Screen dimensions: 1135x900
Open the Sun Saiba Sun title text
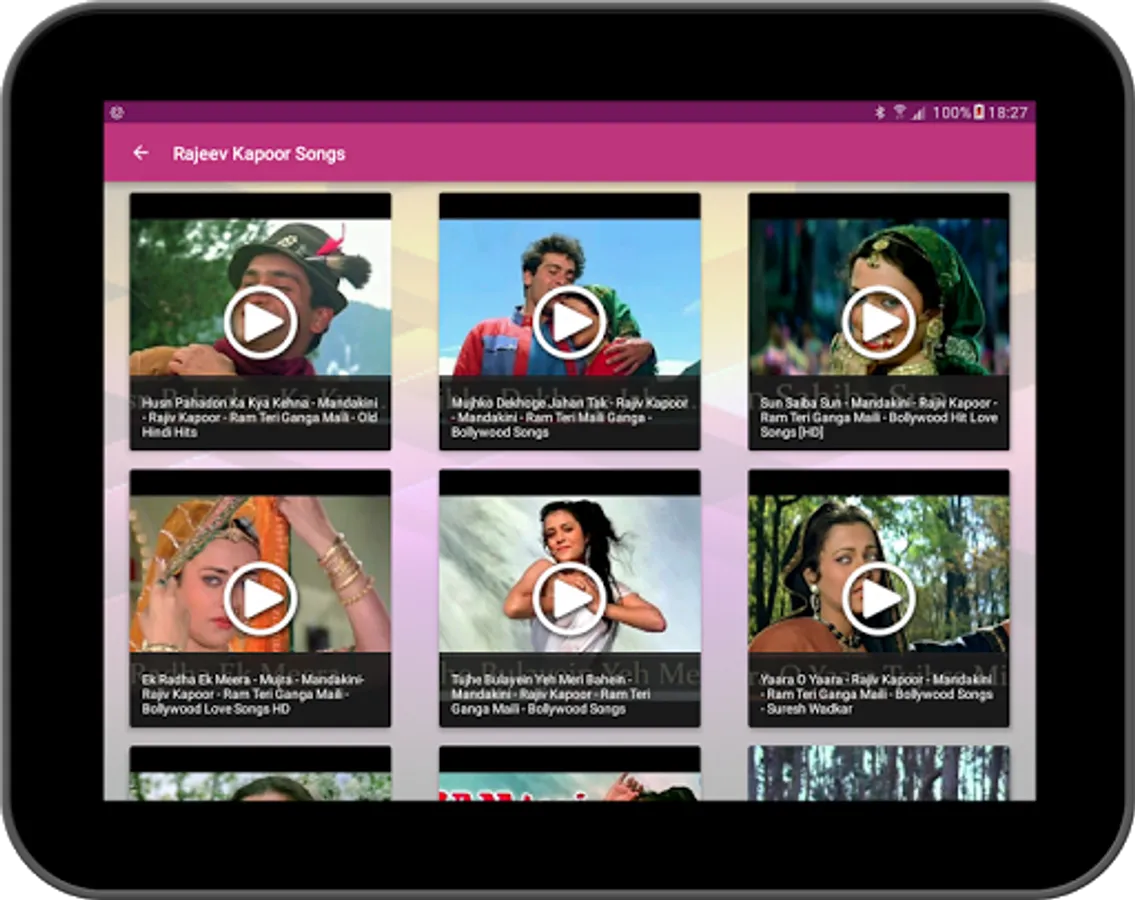click(x=879, y=417)
